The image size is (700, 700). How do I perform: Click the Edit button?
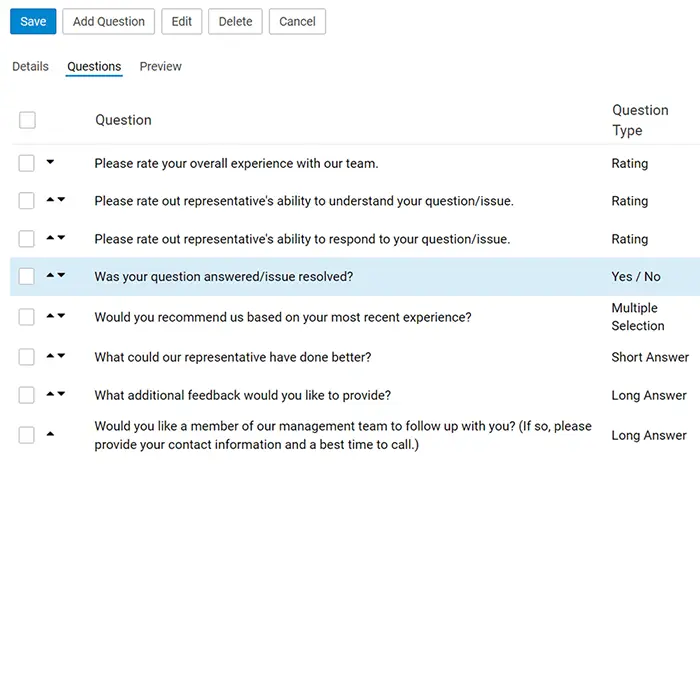182,21
